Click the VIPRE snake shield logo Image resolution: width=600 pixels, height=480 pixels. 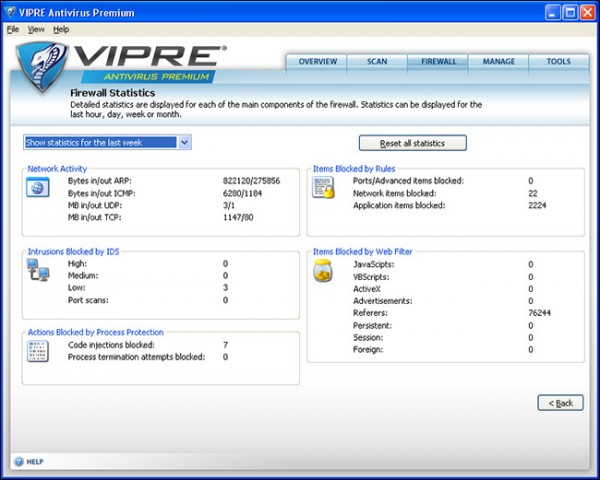[42, 67]
